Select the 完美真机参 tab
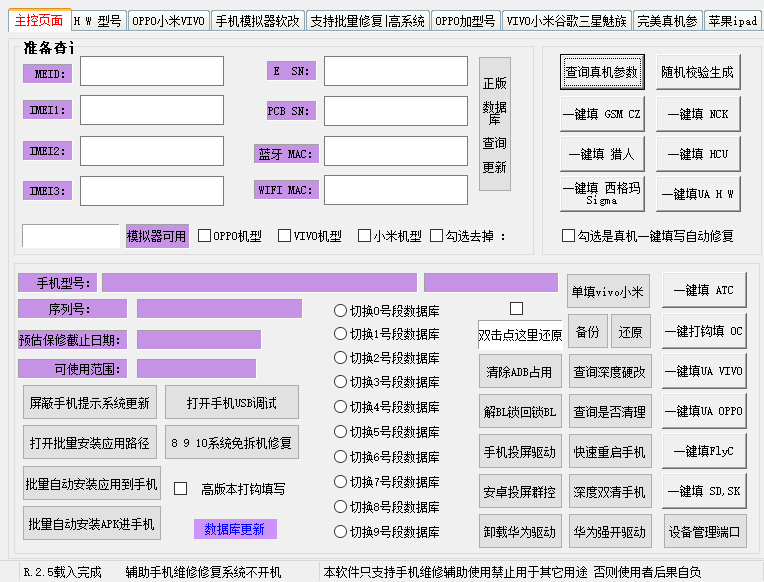The width and height of the screenshot is (764, 582). pyautogui.click(x=668, y=21)
